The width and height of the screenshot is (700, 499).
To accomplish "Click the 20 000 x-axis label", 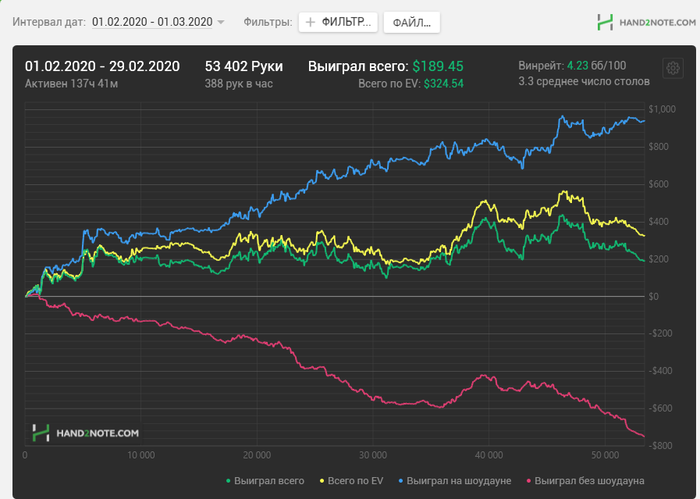I will (257, 455).
